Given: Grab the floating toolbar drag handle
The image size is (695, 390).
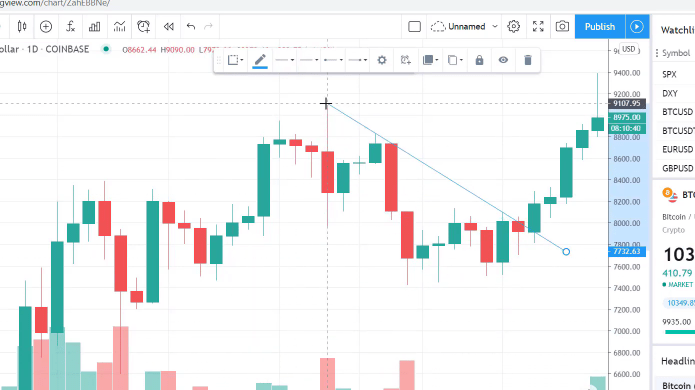Looking at the screenshot, I should point(218,60).
